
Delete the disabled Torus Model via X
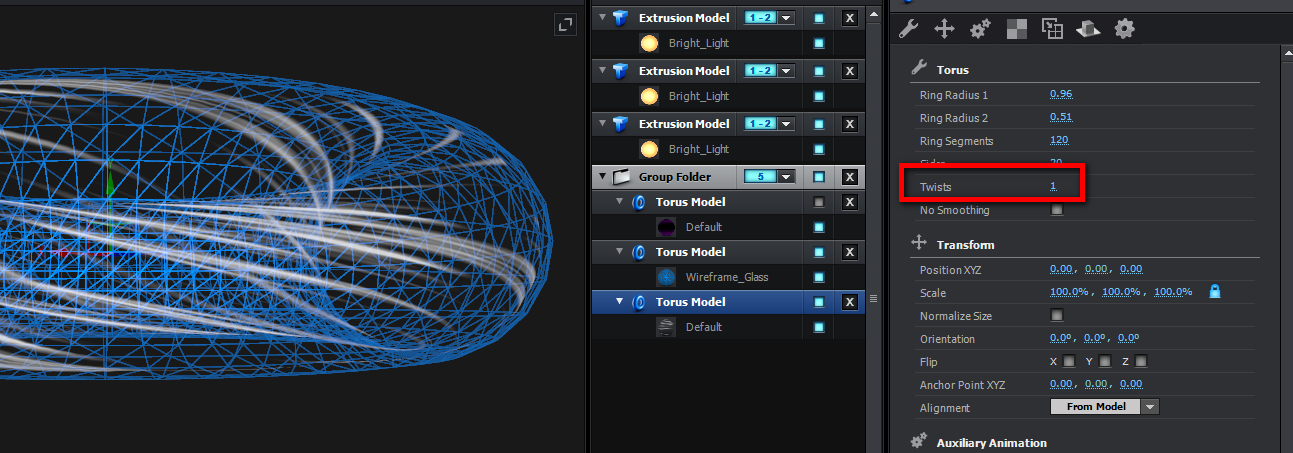[849, 202]
